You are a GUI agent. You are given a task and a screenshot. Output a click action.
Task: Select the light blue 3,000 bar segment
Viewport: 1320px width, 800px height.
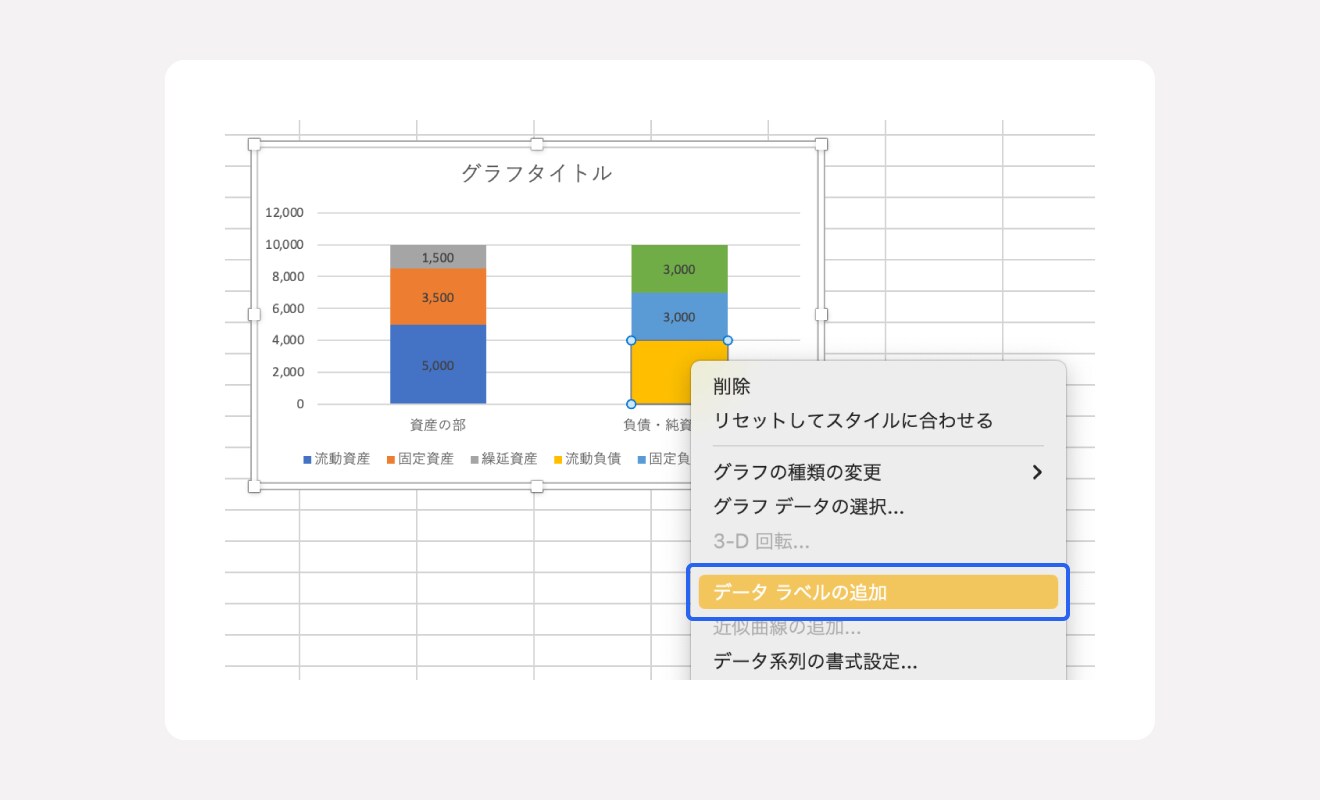coord(679,317)
